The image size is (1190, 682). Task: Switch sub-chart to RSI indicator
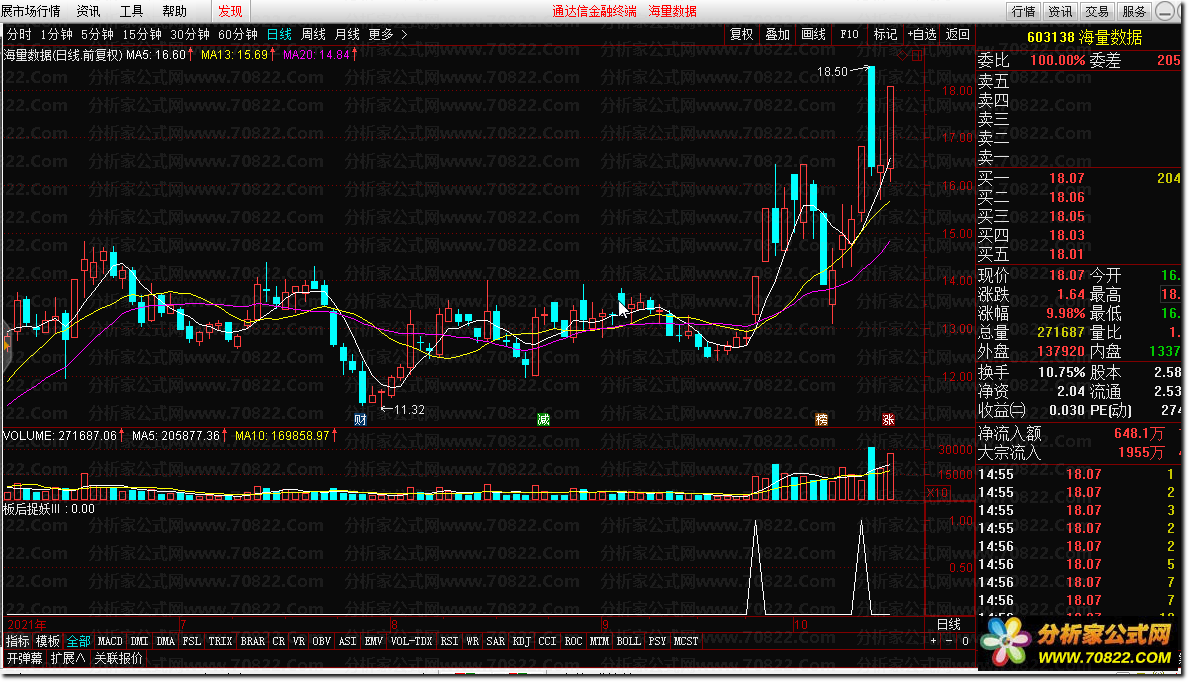coord(449,641)
